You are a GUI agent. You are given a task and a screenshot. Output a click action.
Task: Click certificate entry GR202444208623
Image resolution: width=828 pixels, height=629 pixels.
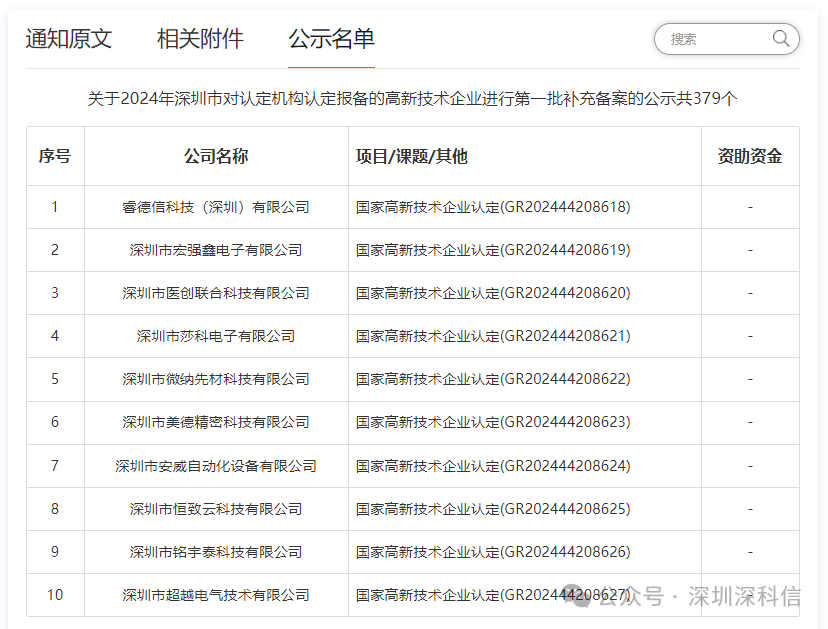[x=493, y=422]
